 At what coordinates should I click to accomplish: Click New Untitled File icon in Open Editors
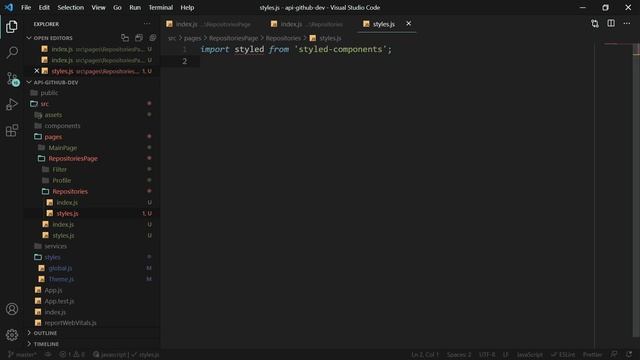[125, 38]
